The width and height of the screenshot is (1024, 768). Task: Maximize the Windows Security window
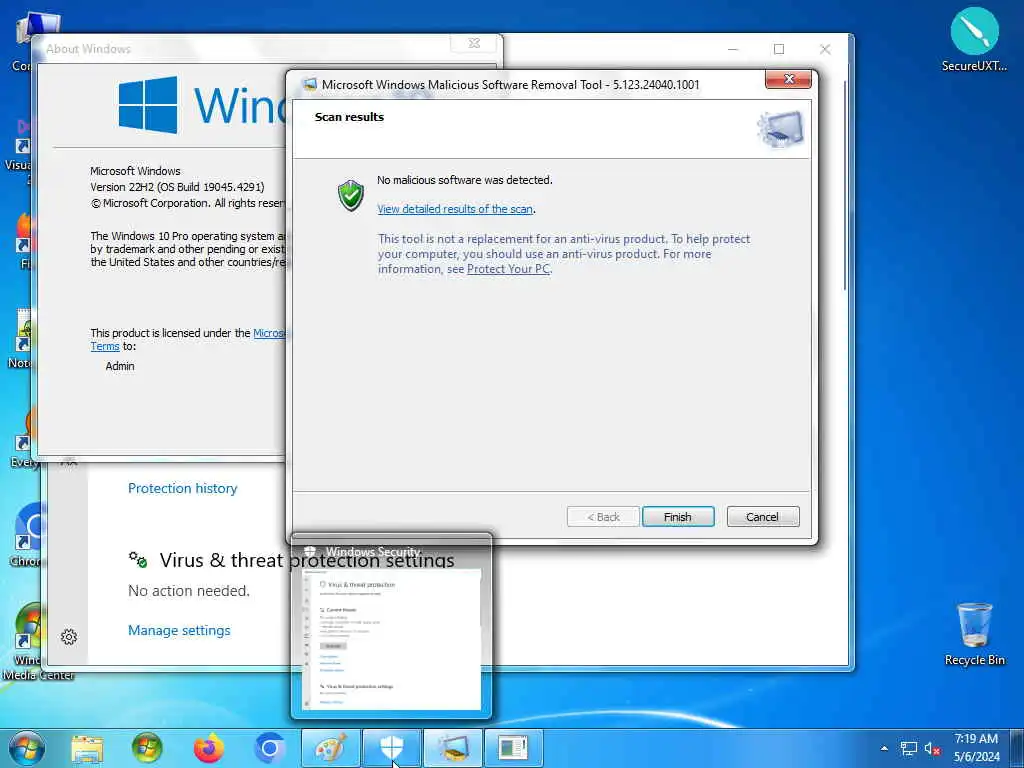tap(778, 49)
